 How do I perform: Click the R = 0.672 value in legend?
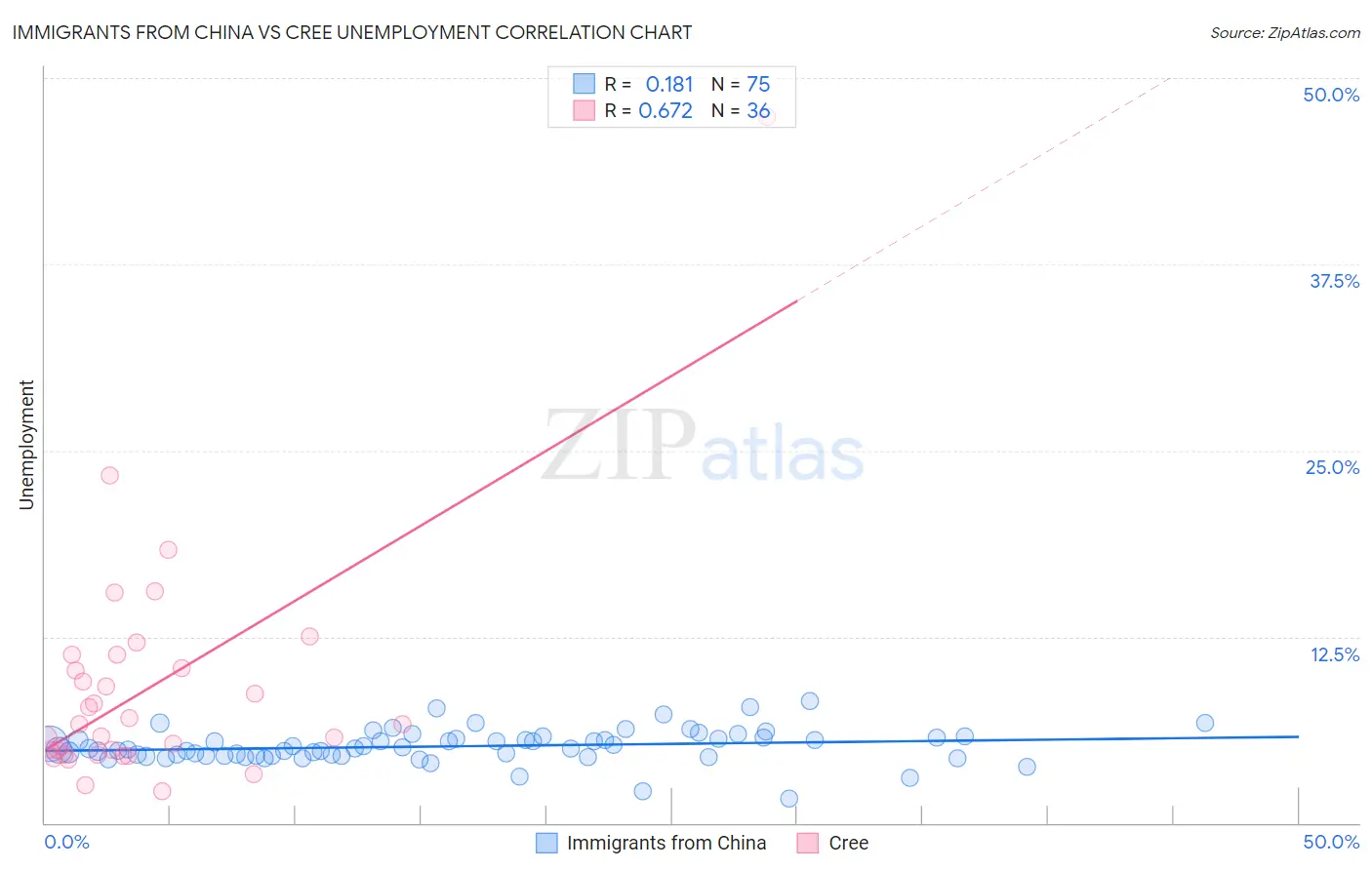(649, 110)
